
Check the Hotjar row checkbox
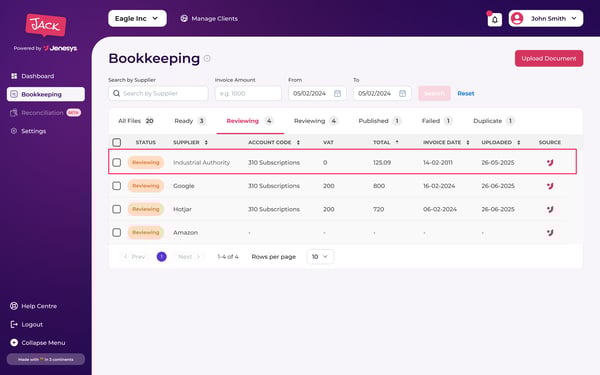[x=117, y=209]
